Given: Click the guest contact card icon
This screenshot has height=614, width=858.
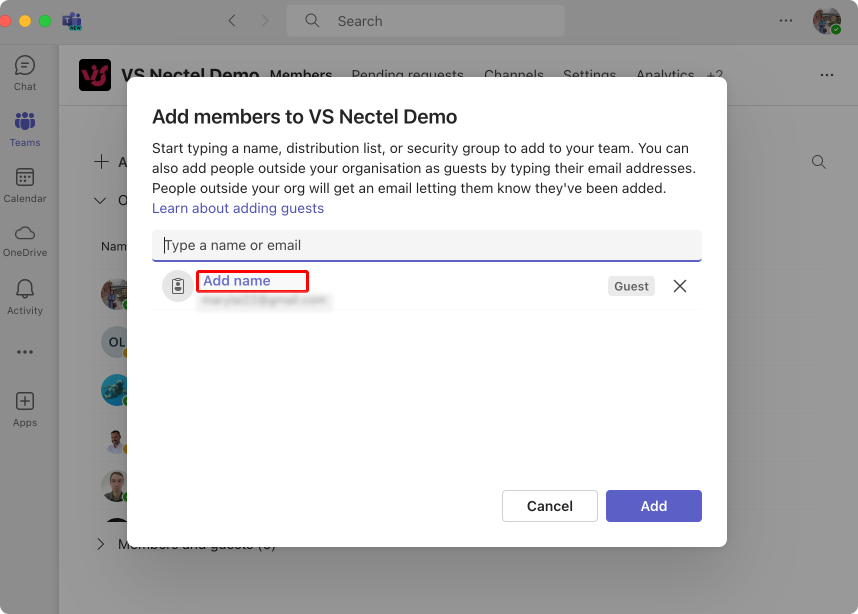Looking at the screenshot, I should (x=177, y=286).
